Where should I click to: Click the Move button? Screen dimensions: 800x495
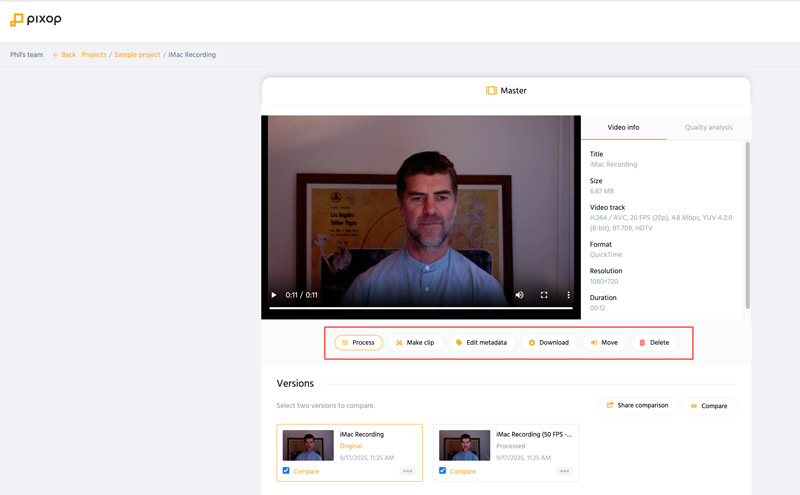coord(603,342)
